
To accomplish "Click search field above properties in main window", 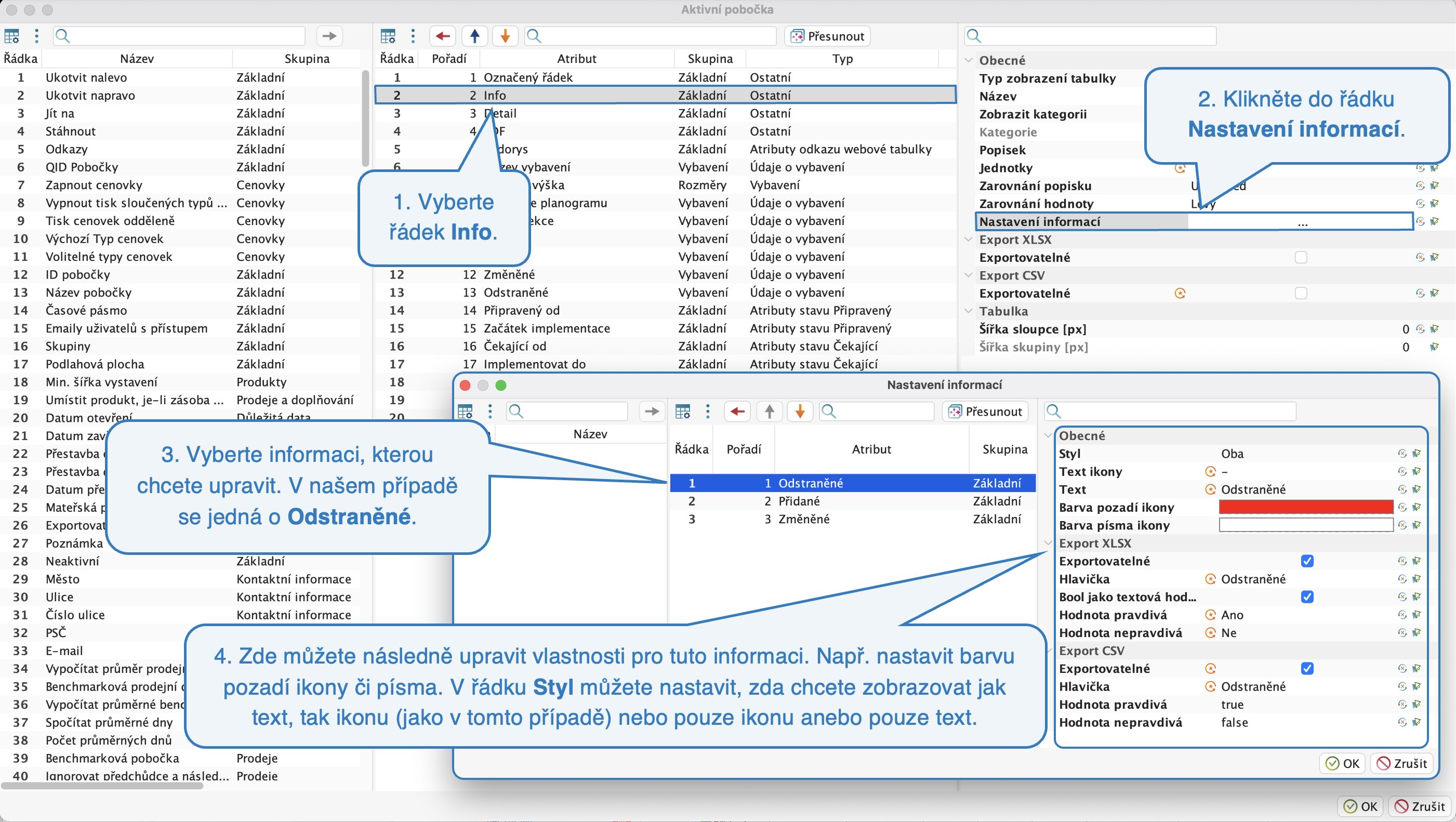I will (x=1091, y=36).
